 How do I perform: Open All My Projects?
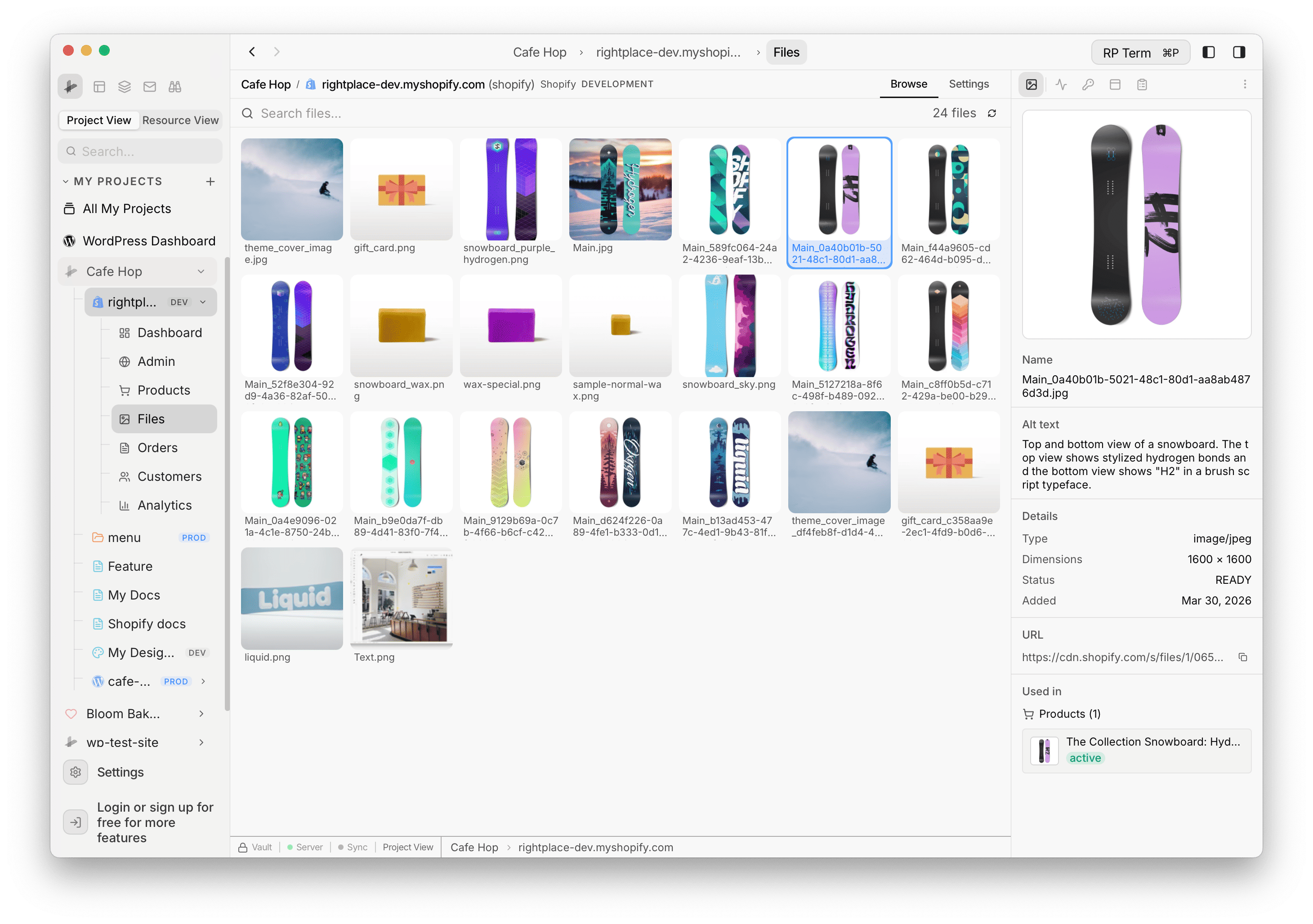(x=126, y=209)
